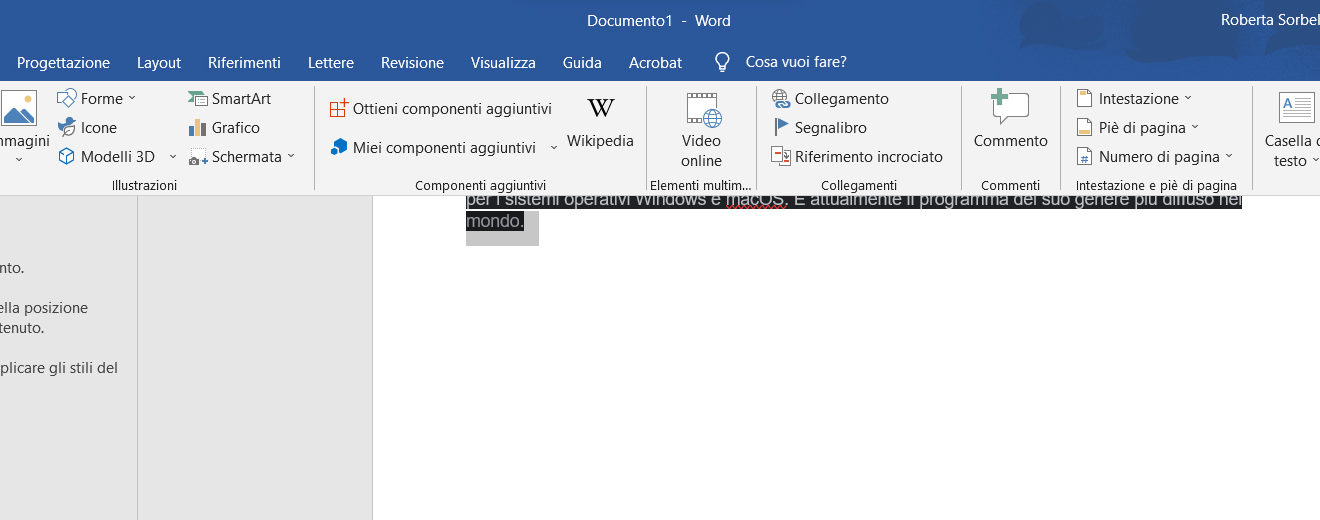Click the misspelled word macOS in document
This screenshot has height=520, width=1320.
757,199
